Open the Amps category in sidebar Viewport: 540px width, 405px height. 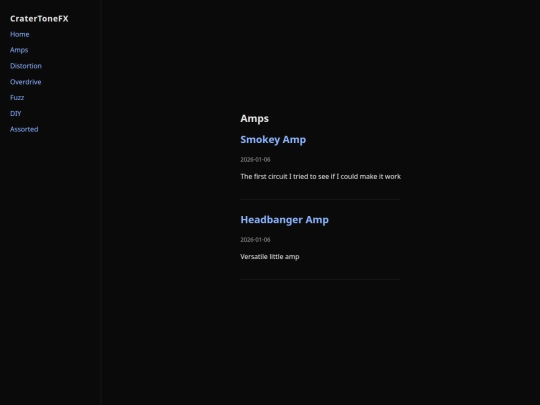(19, 50)
